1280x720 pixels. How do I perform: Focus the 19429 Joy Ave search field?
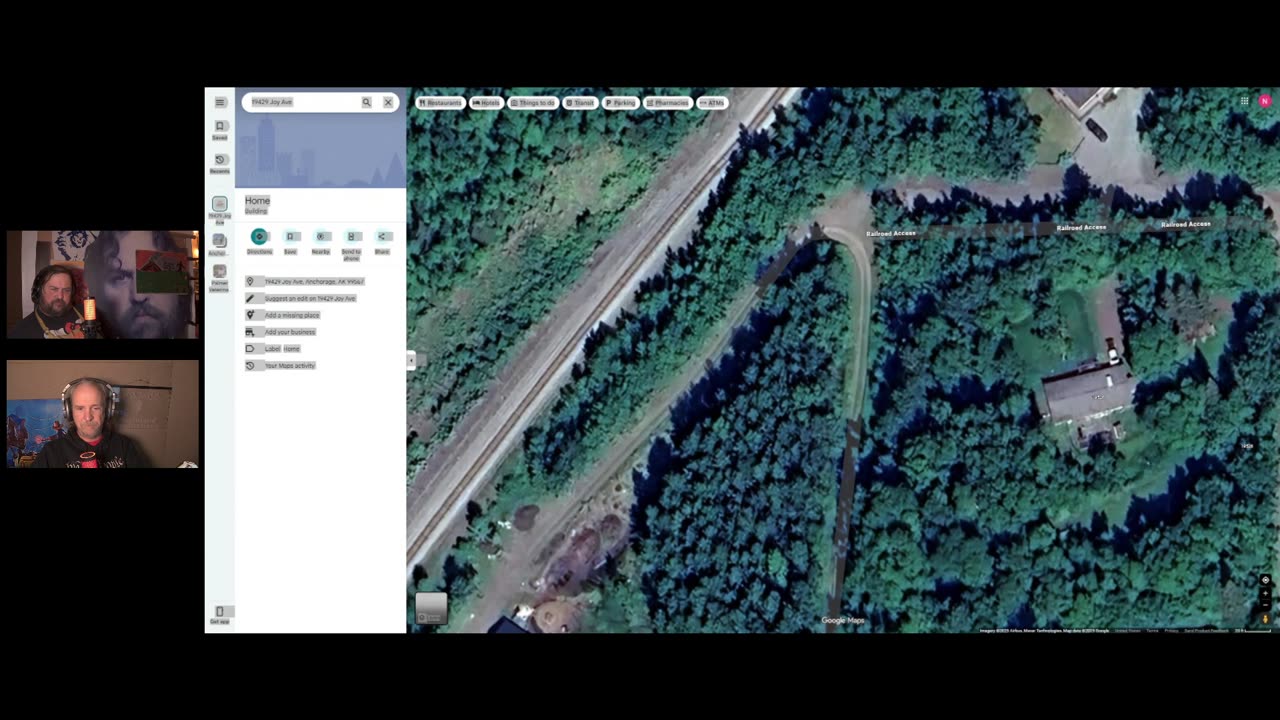coord(302,102)
